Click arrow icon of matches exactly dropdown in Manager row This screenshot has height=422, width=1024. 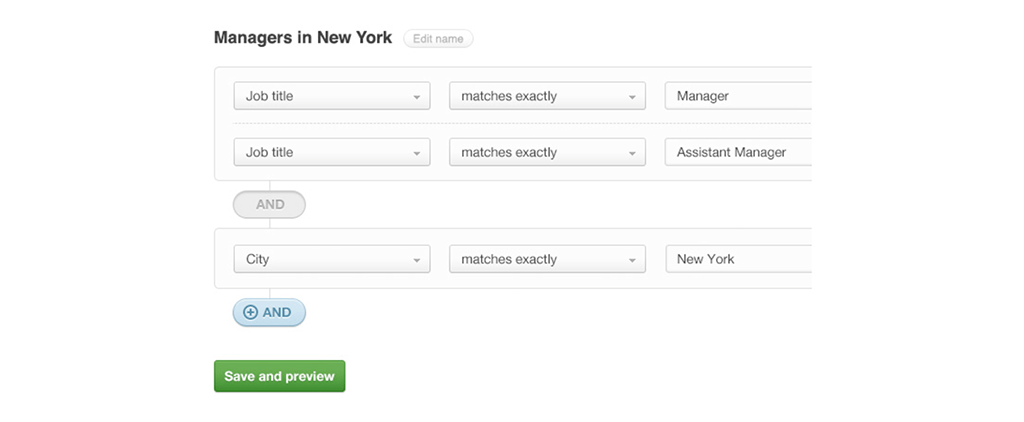[x=632, y=97]
